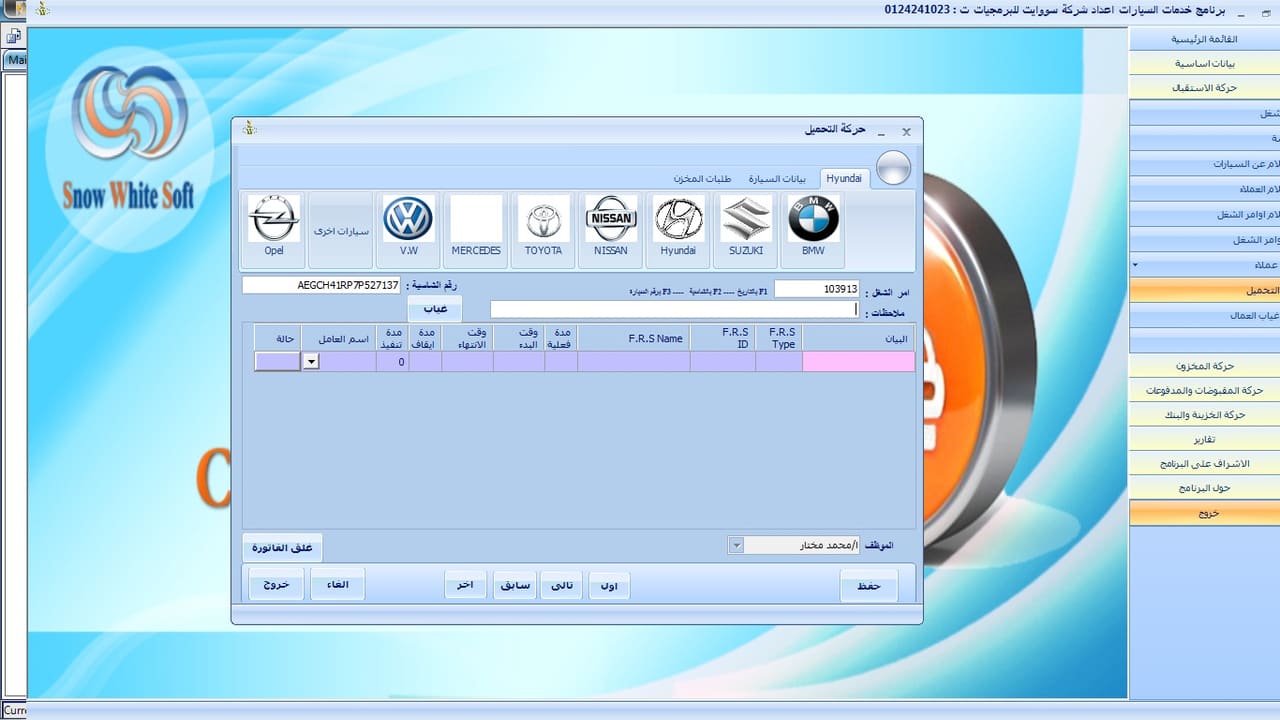Image resolution: width=1280 pixels, height=720 pixels.
Task: Select the NISSAN logo button
Action: [x=611, y=230]
